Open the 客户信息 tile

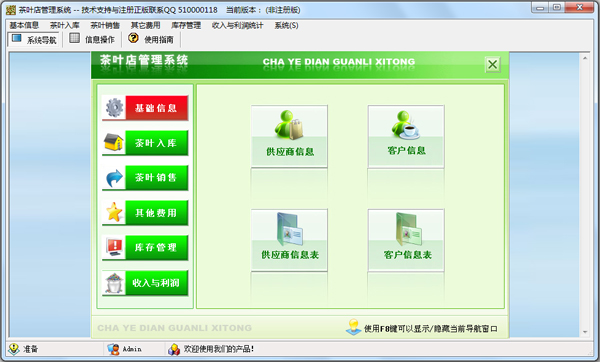[x=406, y=136]
